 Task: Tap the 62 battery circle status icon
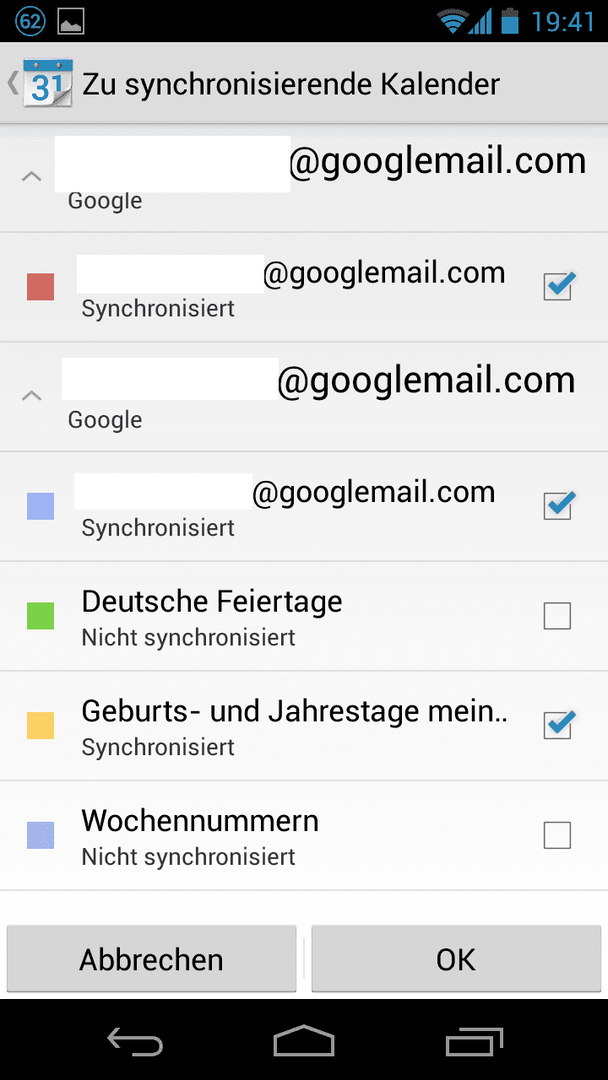tap(29, 21)
